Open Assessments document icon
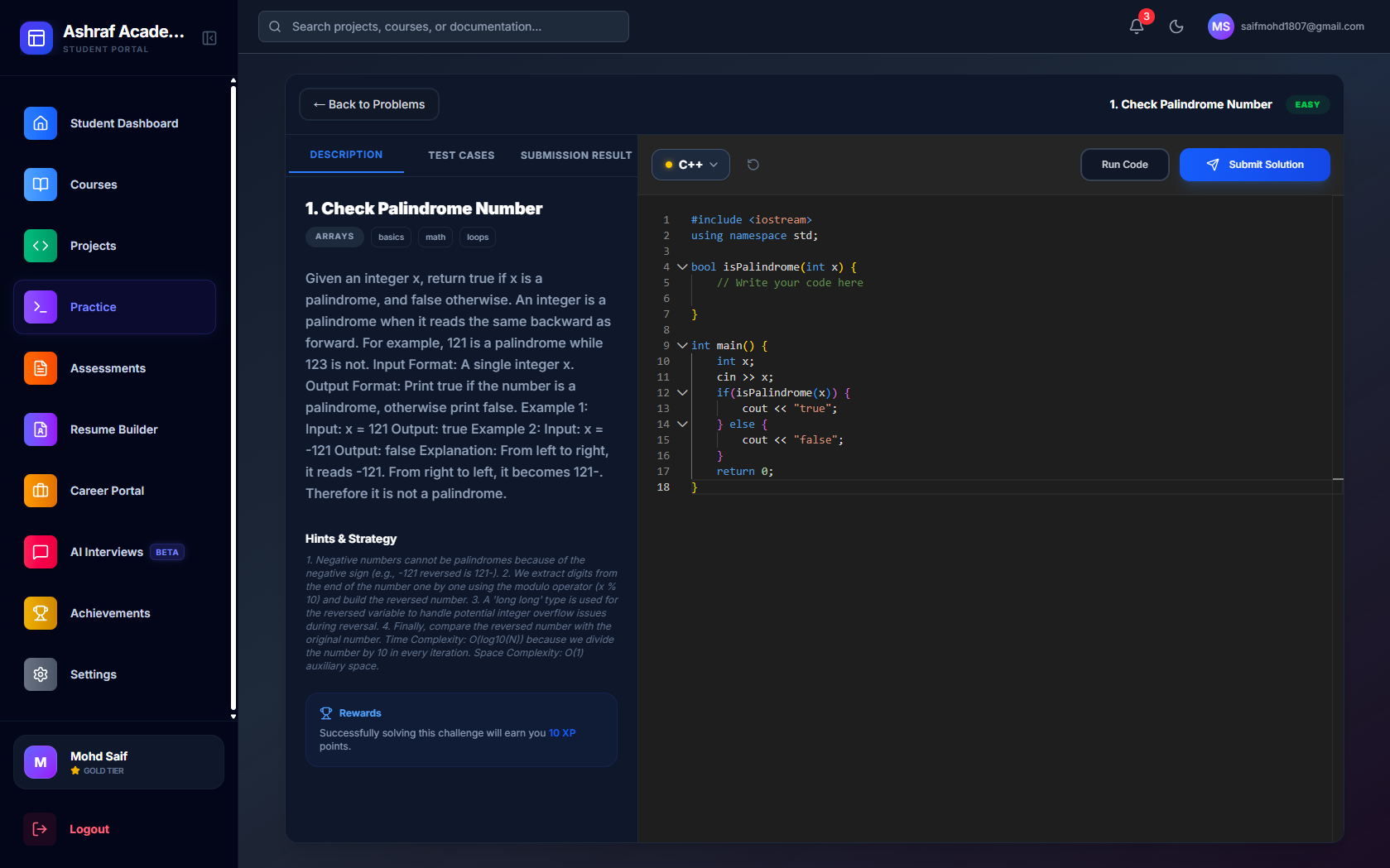This screenshot has height=868, width=1390. tap(41, 368)
